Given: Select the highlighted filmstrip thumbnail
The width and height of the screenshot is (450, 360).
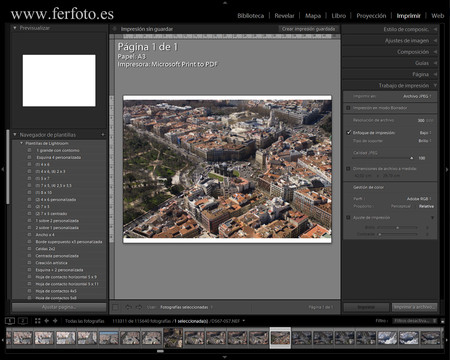Looking at the screenshot, I should (x=280, y=338).
